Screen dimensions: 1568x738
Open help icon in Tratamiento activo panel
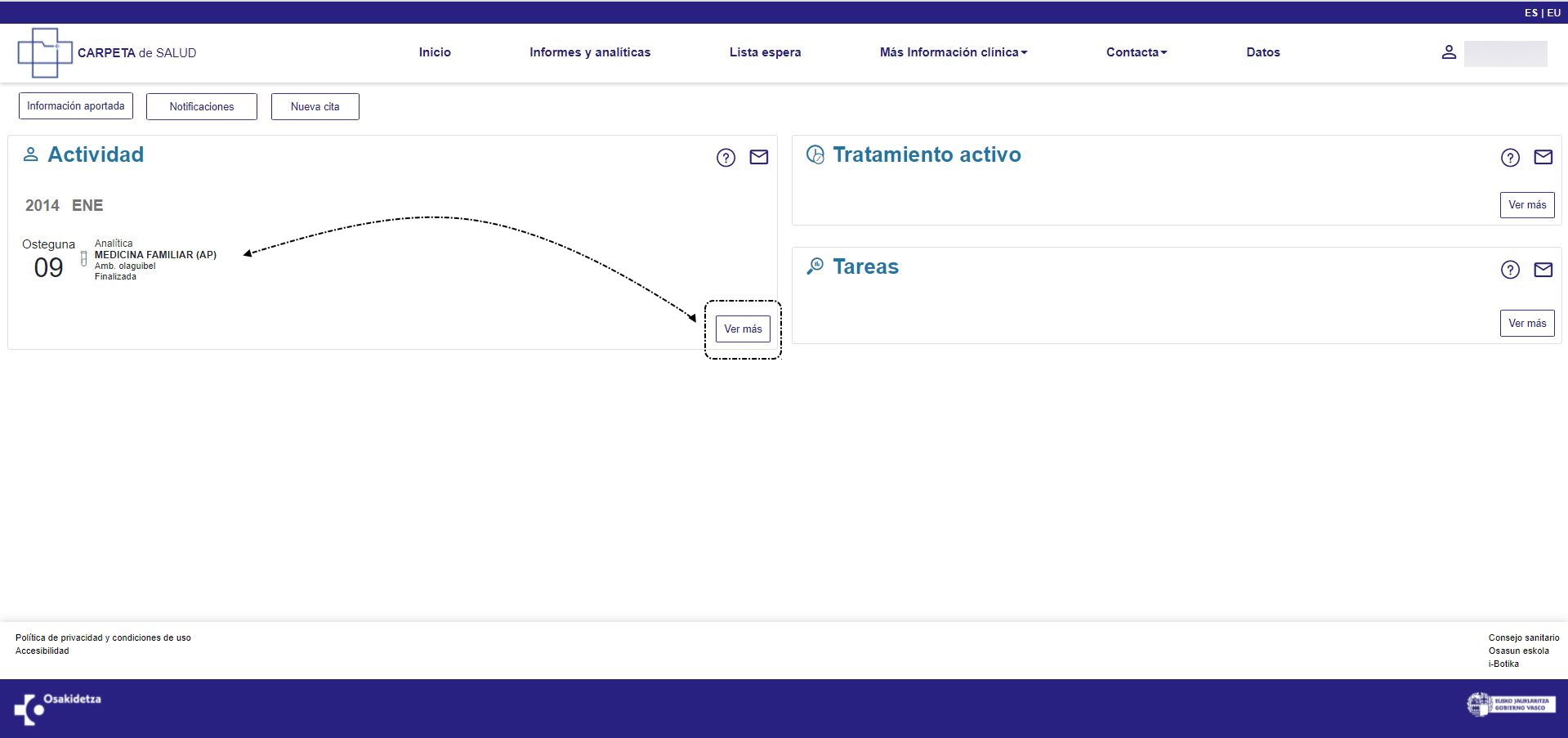pos(1510,158)
